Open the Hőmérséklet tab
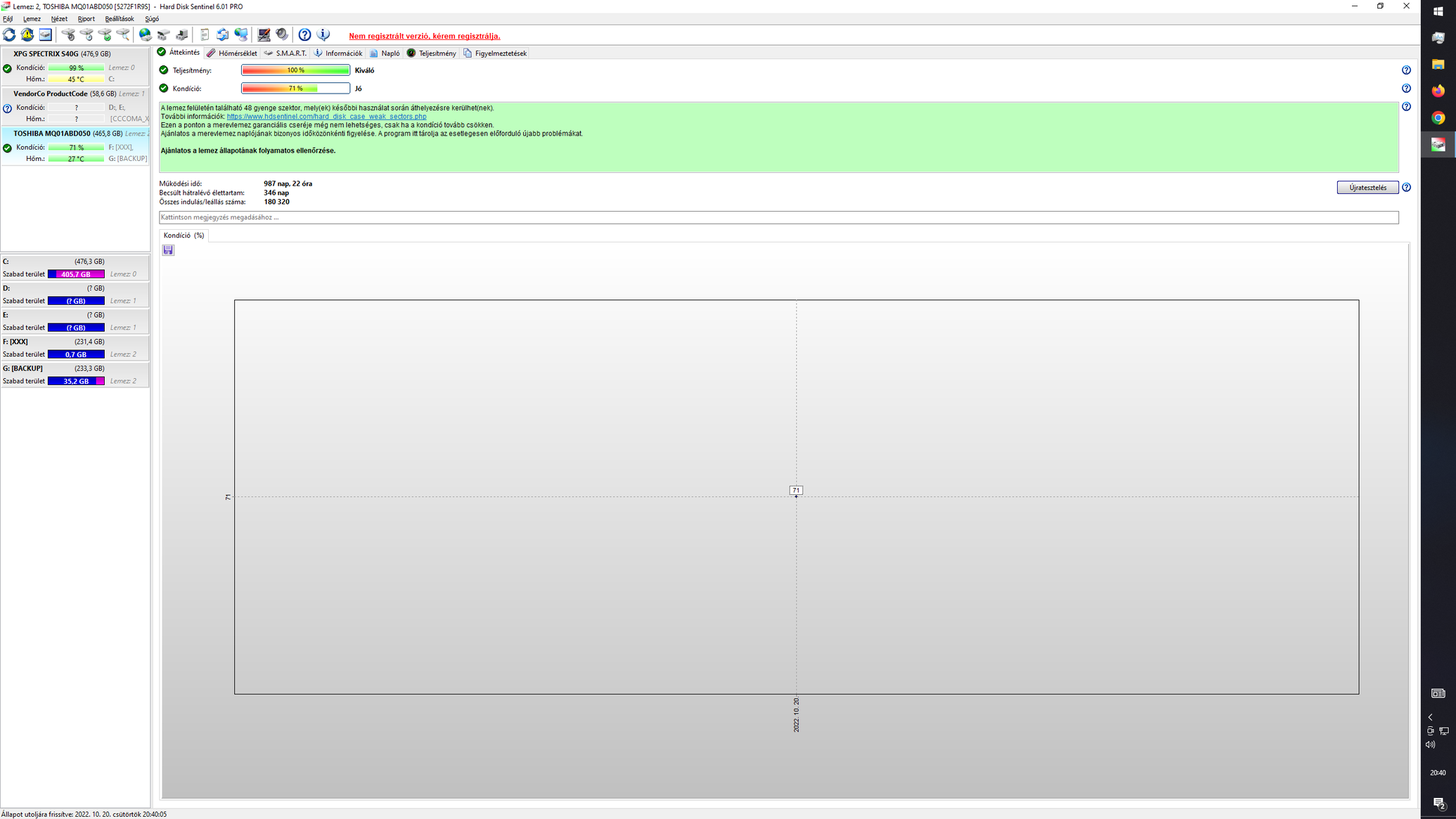 tap(232, 53)
